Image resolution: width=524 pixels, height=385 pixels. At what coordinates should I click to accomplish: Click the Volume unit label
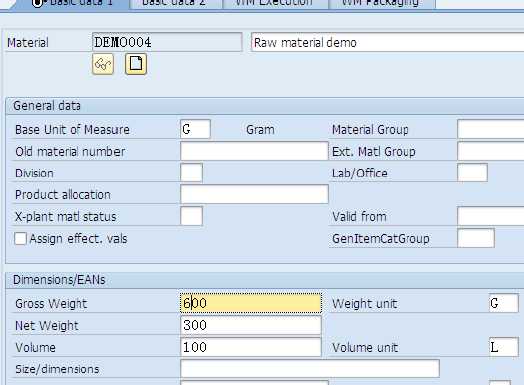click(x=365, y=348)
